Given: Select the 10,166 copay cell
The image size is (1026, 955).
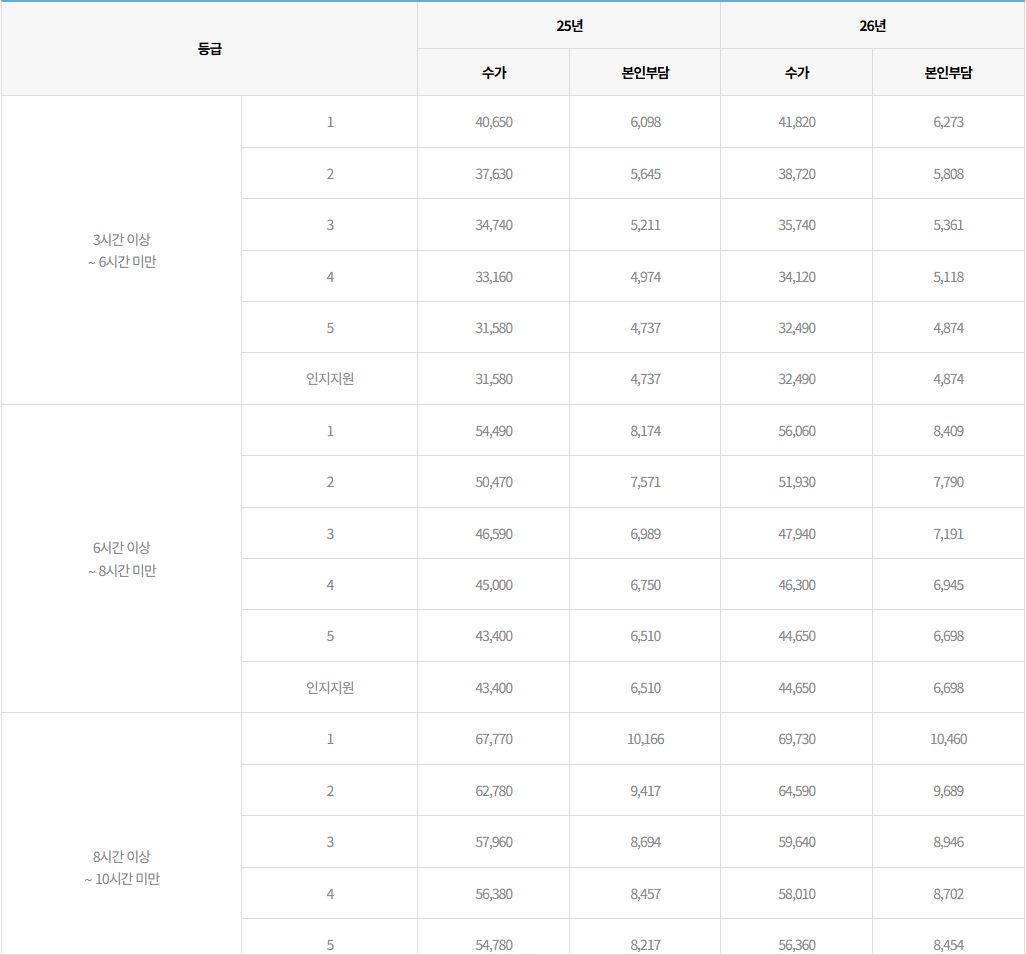Looking at the screenshot, I should (x=645, y=739).
